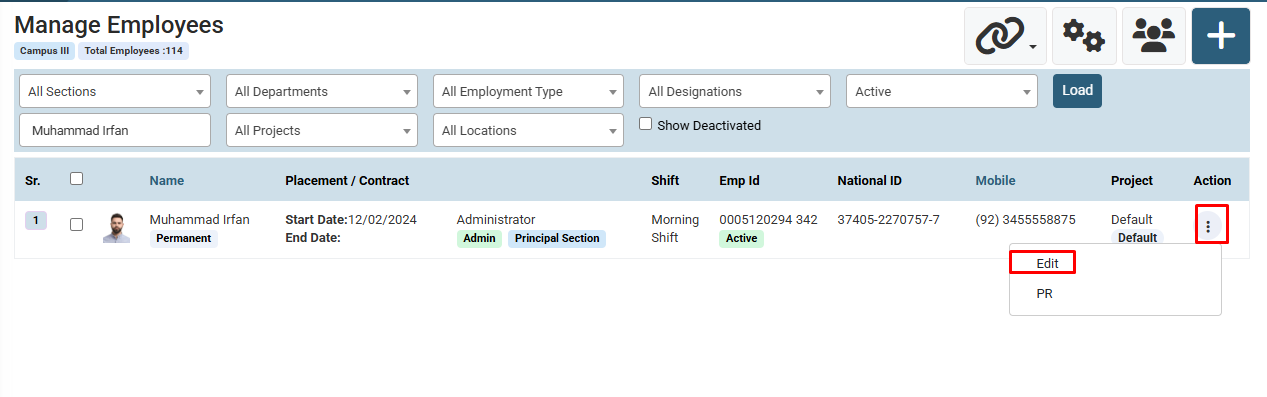
Task: Toggle the Show Deactivated checkbox
Action: [x=646, y=124]
